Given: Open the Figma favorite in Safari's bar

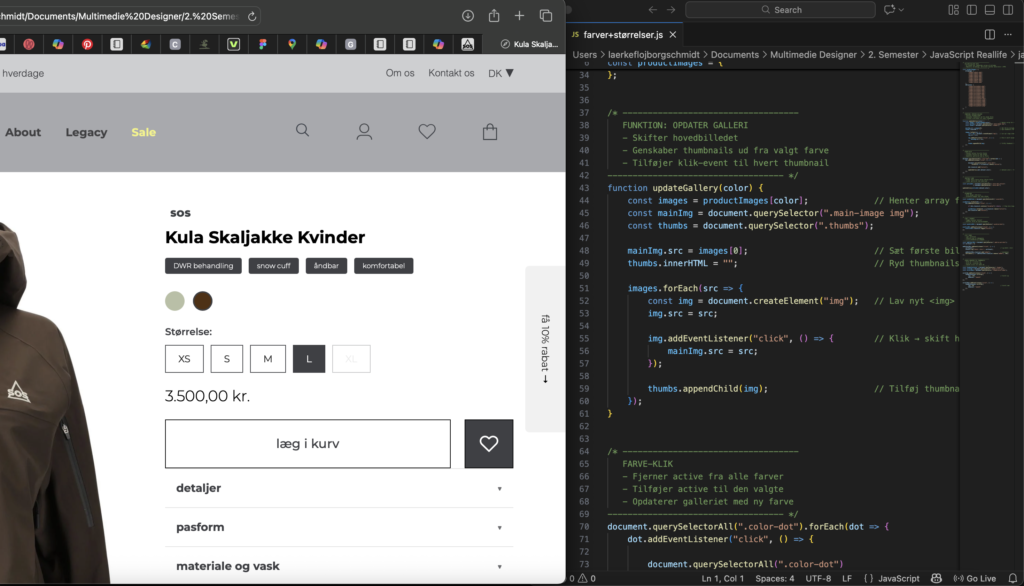Looking at the screenshot, I should [263, 44].
